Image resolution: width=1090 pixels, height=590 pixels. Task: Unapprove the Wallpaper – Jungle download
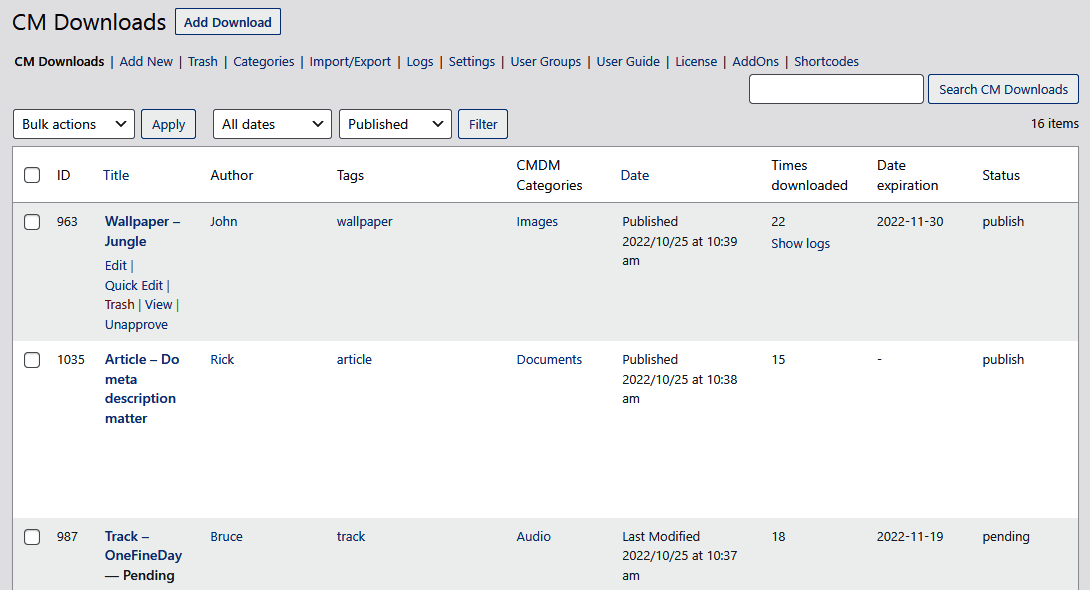click(x=136, y=325)
